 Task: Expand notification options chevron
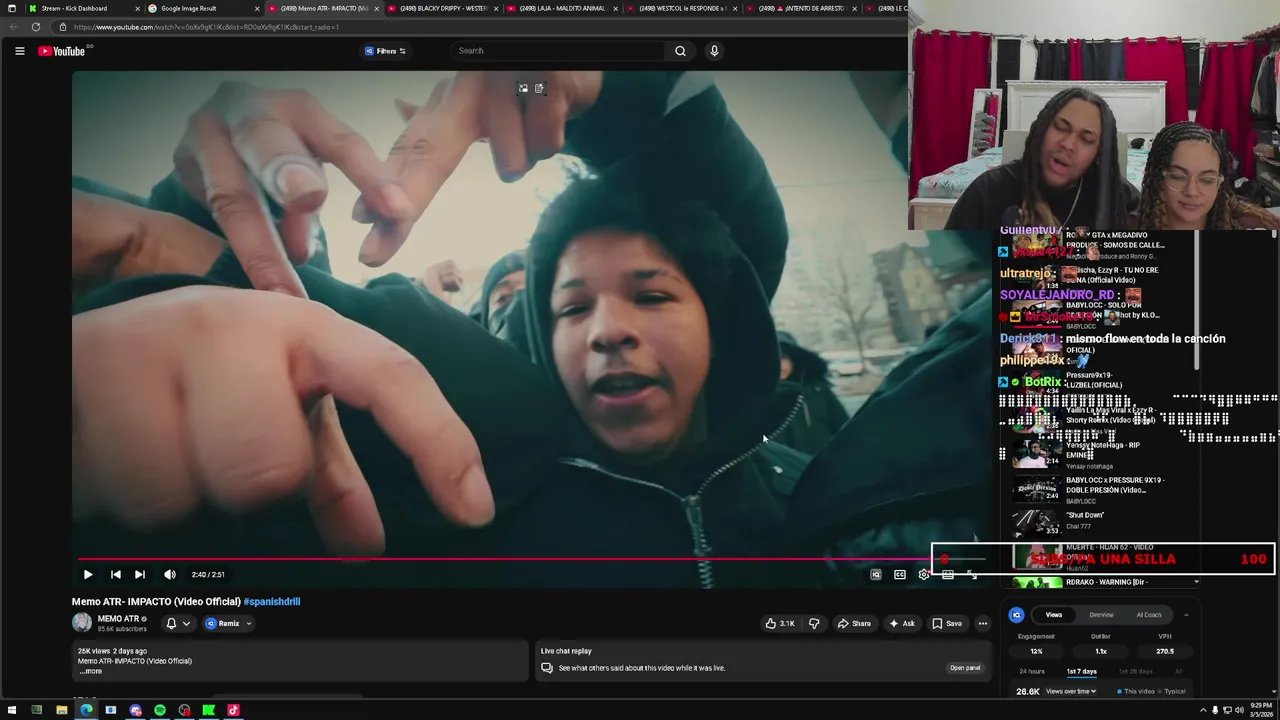pyautogui.click(x=186, y=623)
